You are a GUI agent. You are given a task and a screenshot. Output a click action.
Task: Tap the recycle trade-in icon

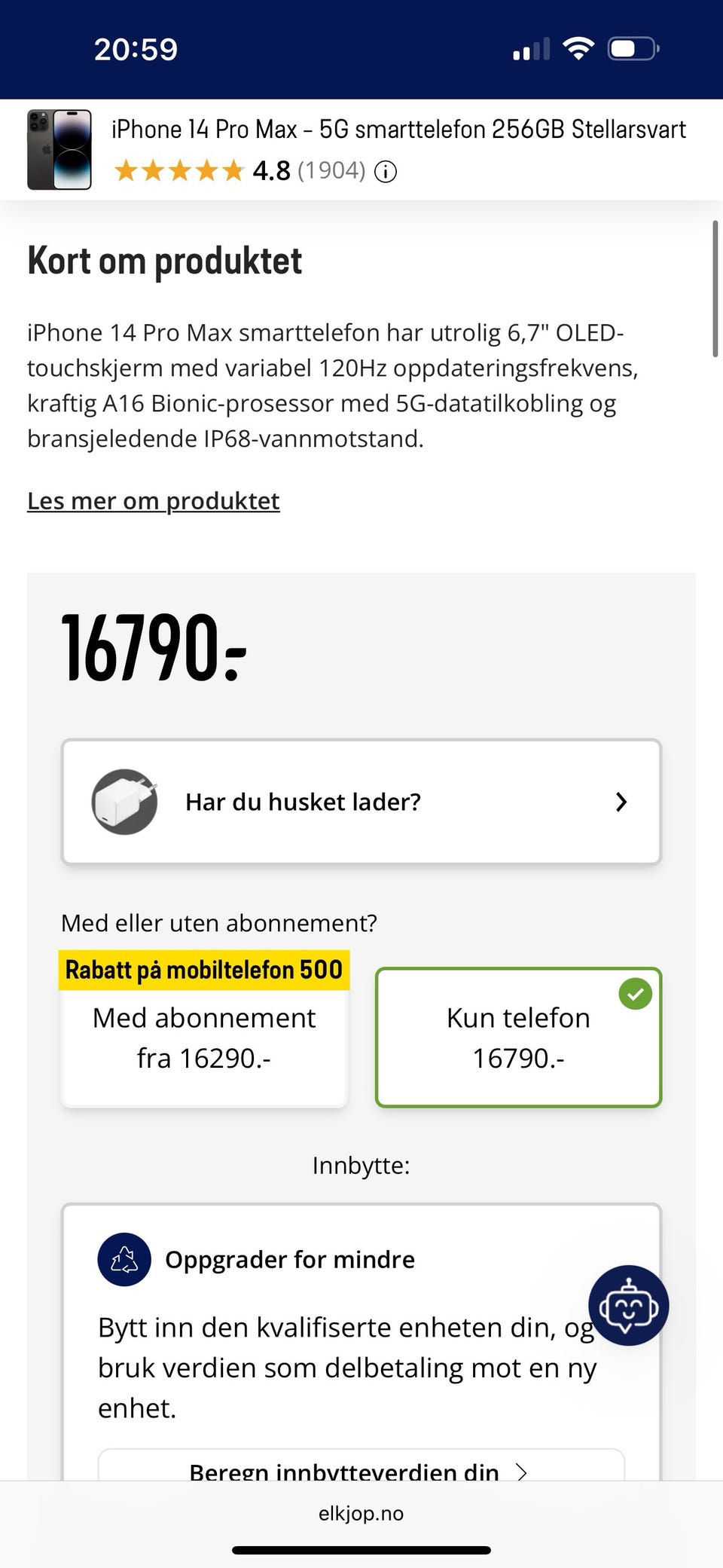pyautogui.click(x=124, y=1259)
